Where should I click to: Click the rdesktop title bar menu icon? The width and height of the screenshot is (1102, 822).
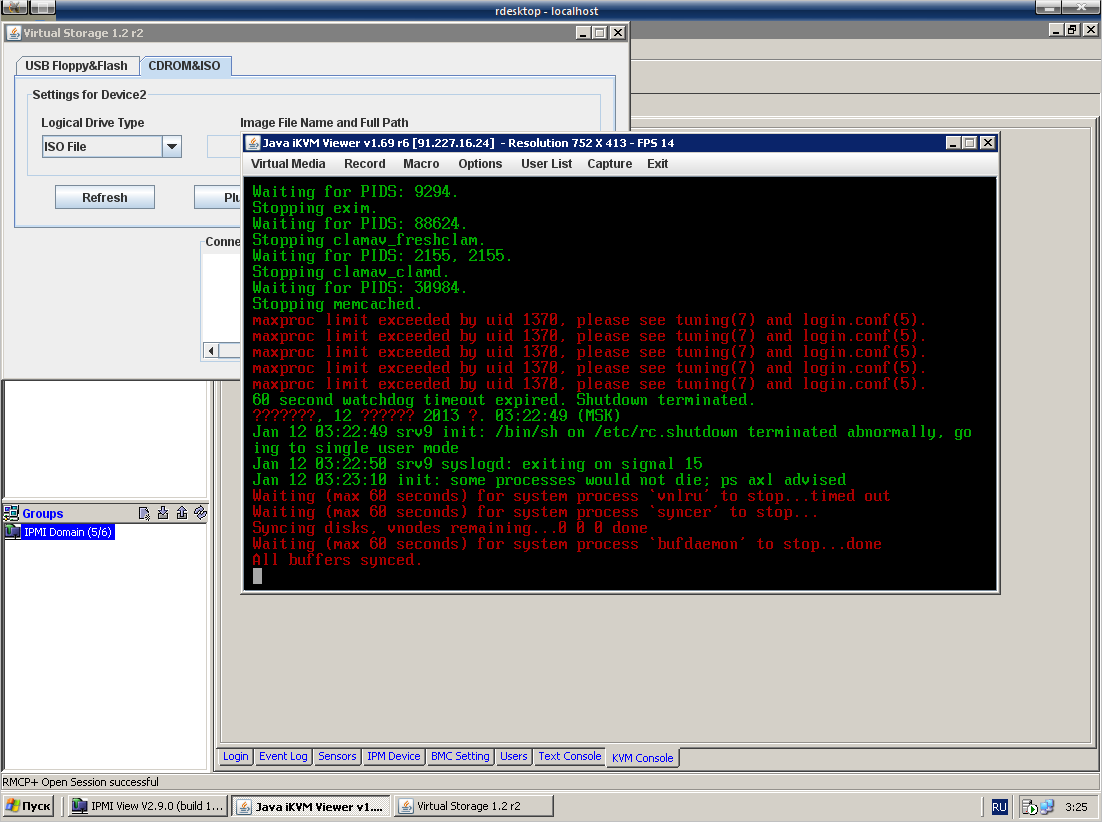[15, 7]
